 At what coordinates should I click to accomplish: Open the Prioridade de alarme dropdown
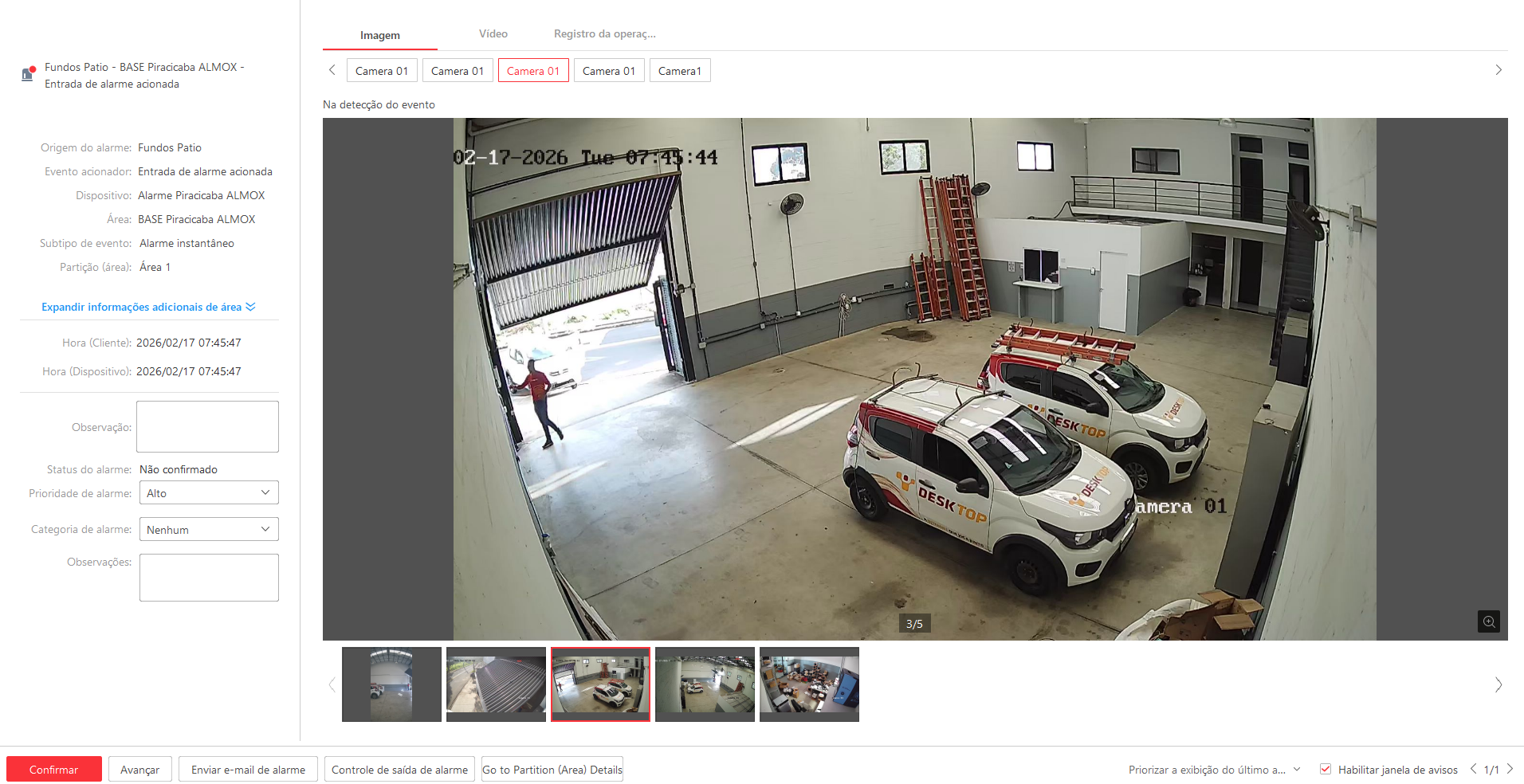coord(209,493)
